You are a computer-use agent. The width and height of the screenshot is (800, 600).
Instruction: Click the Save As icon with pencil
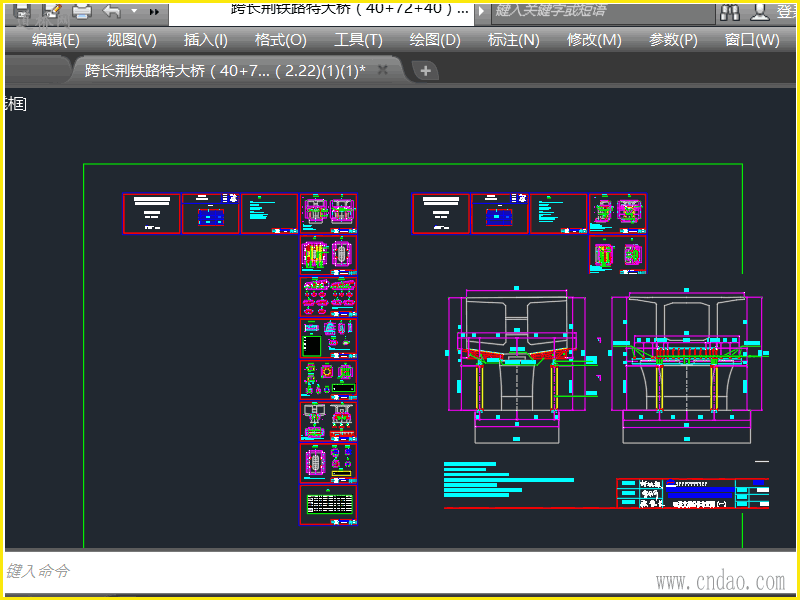pos(52,10)
